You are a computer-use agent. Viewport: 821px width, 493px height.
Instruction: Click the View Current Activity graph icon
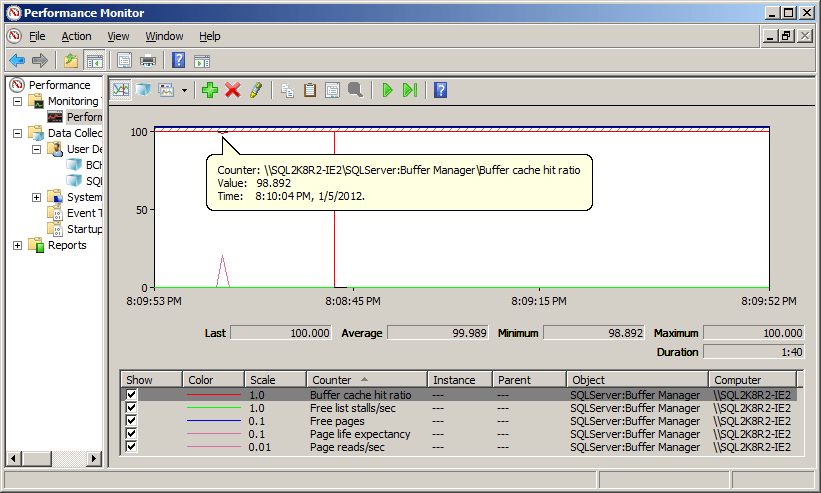(121, 90)
